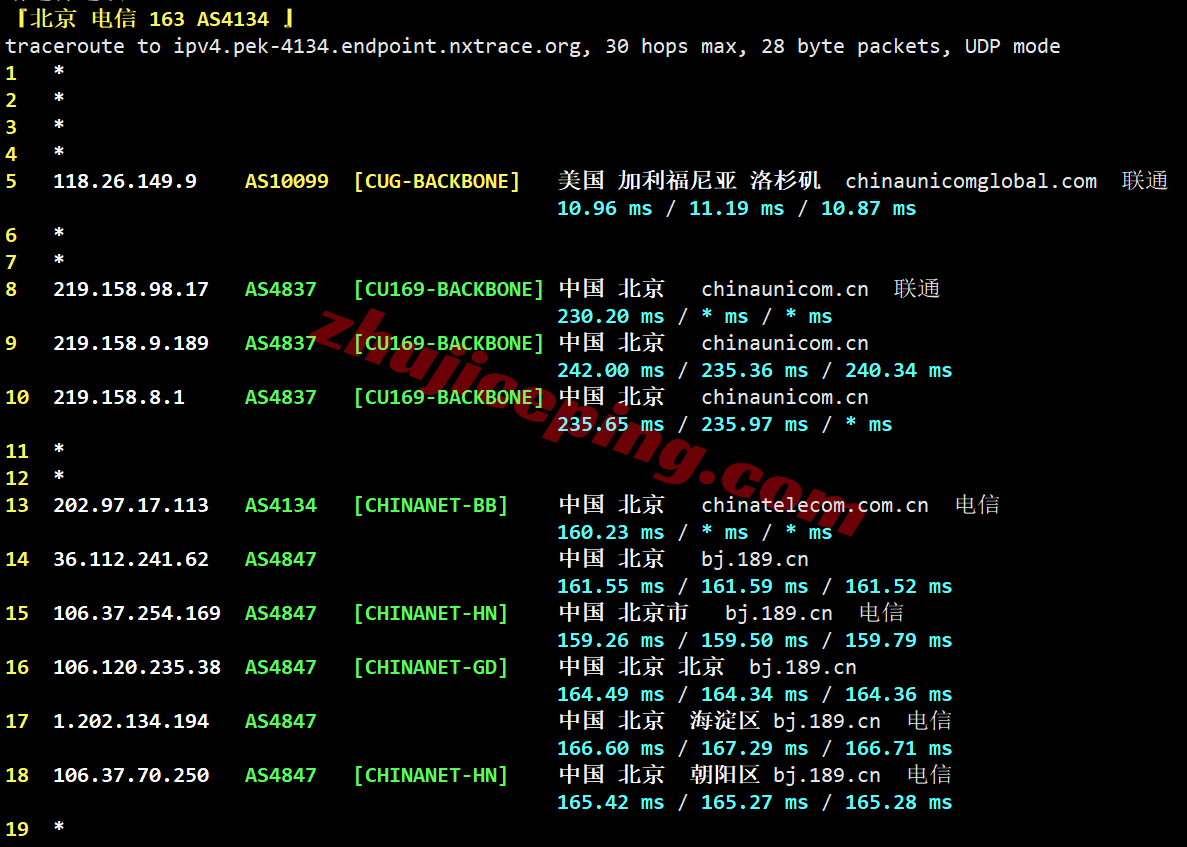
Task: Click latency value 235.65 ms
Action: coord(610,425)
